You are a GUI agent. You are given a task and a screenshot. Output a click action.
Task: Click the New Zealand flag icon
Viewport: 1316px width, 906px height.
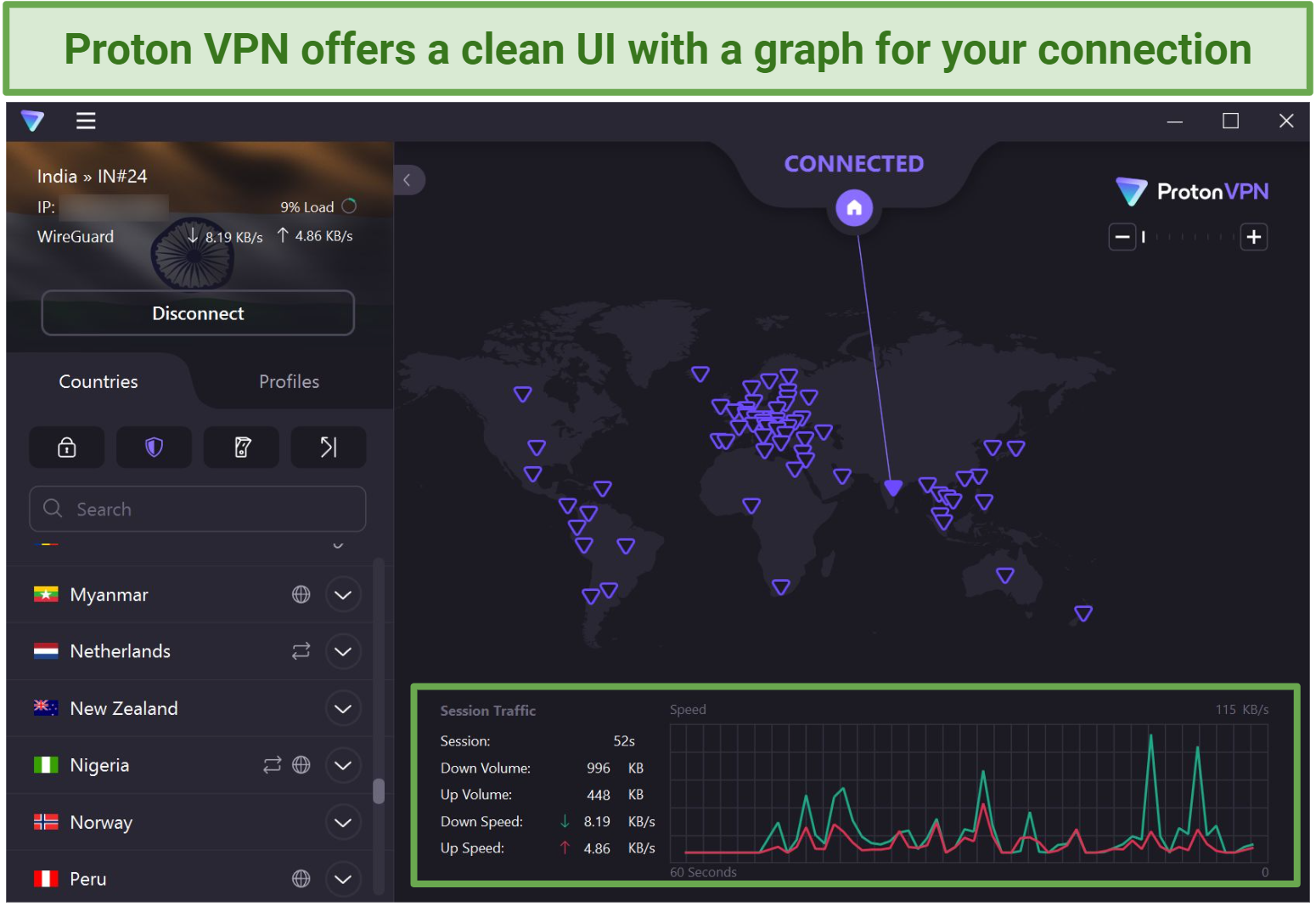[x=46, y=708]
